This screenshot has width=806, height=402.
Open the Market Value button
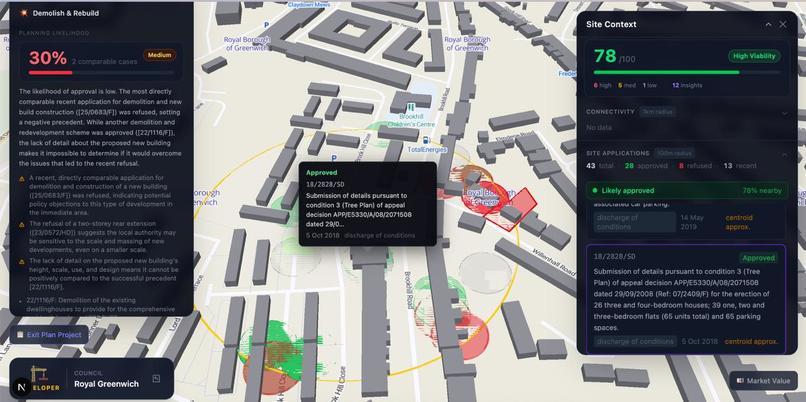click(x=763, y=381)
